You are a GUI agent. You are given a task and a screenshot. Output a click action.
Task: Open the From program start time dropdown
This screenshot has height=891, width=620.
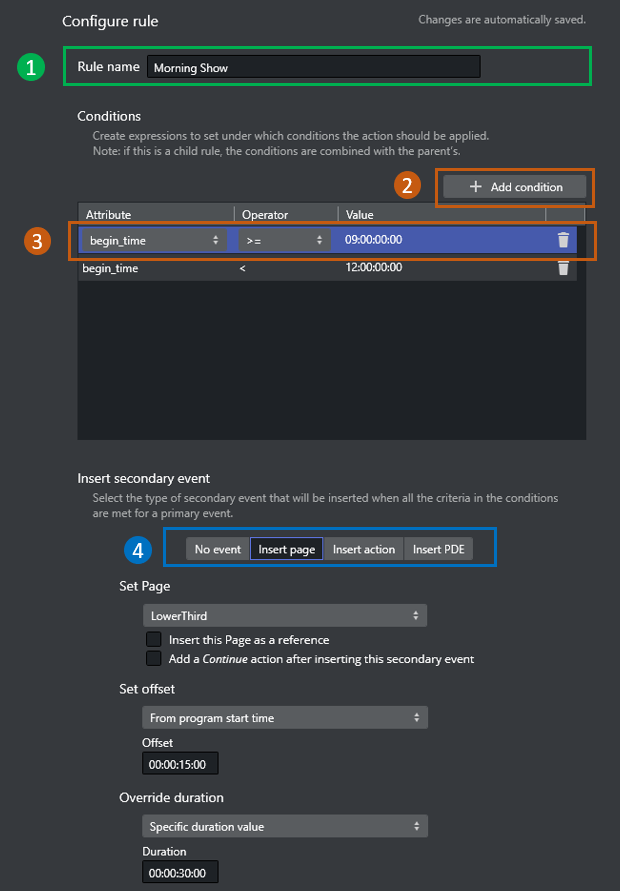tap(284, 717)
